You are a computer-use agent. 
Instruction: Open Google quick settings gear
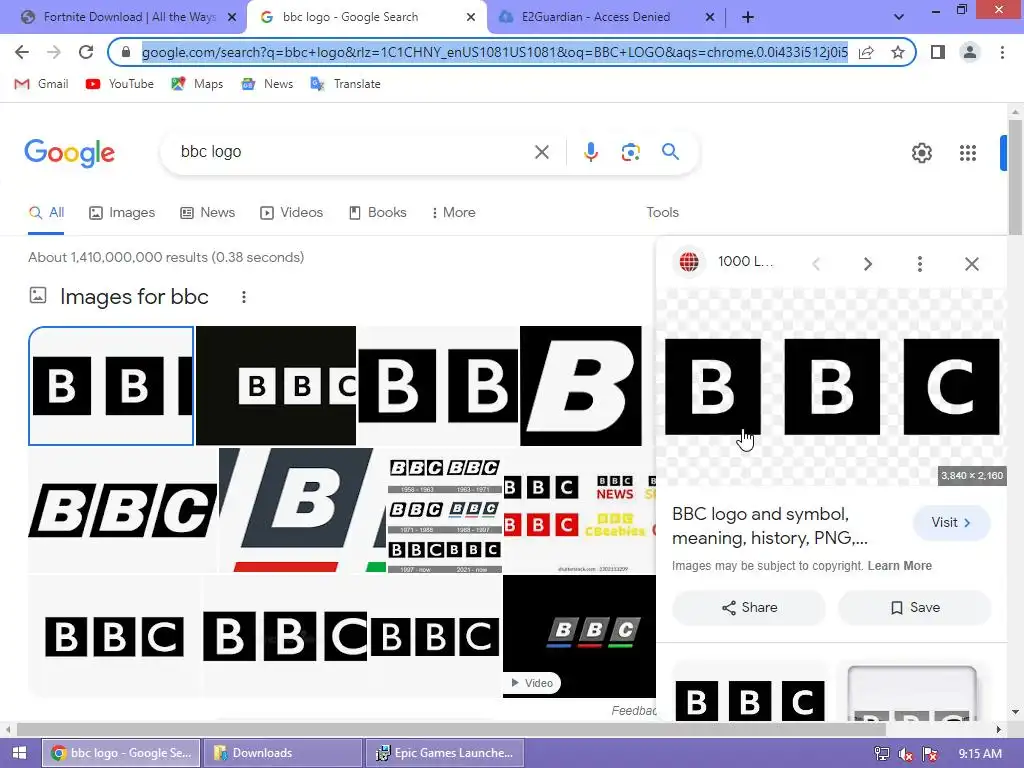pyautogui.click(x=921, y=153)
